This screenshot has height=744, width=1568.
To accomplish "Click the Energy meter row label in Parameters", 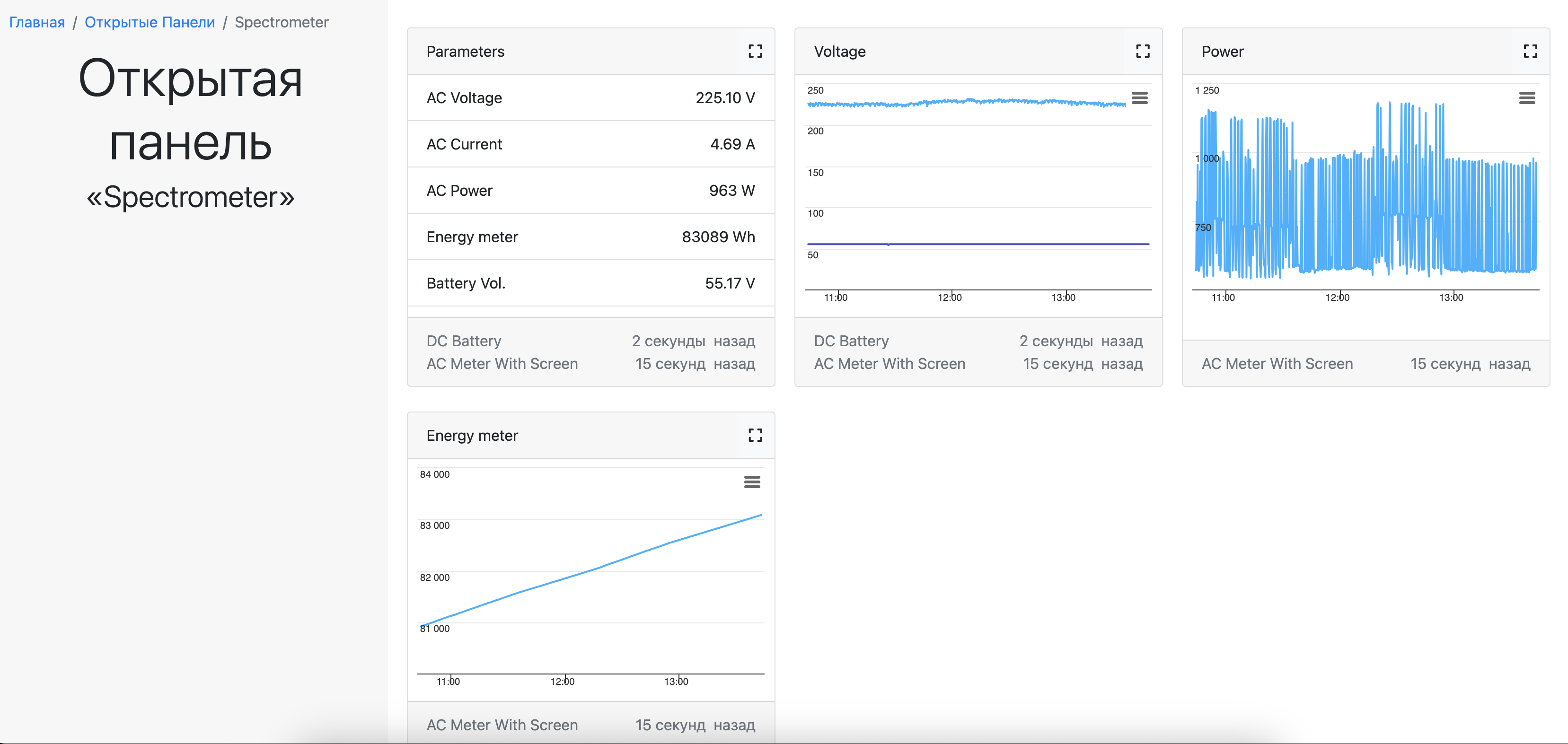I will click(x=472, y=236).
